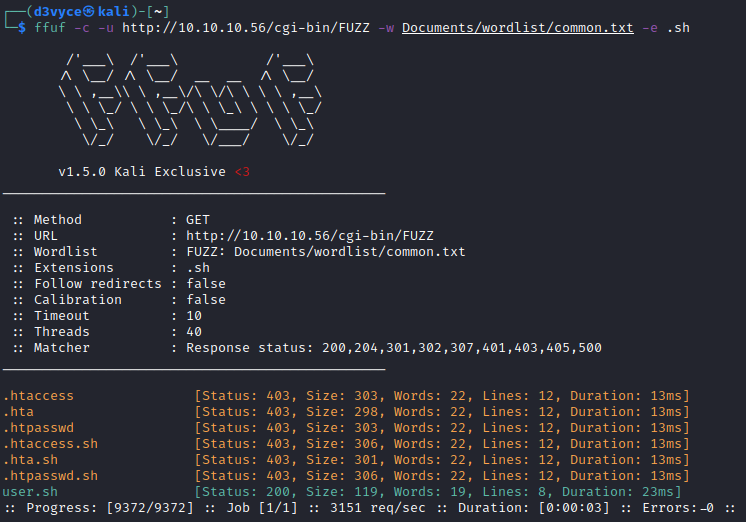Screen dimensions: 746x522
Task: Click the dollar sign prompt symbol
Action: (22, 28)
